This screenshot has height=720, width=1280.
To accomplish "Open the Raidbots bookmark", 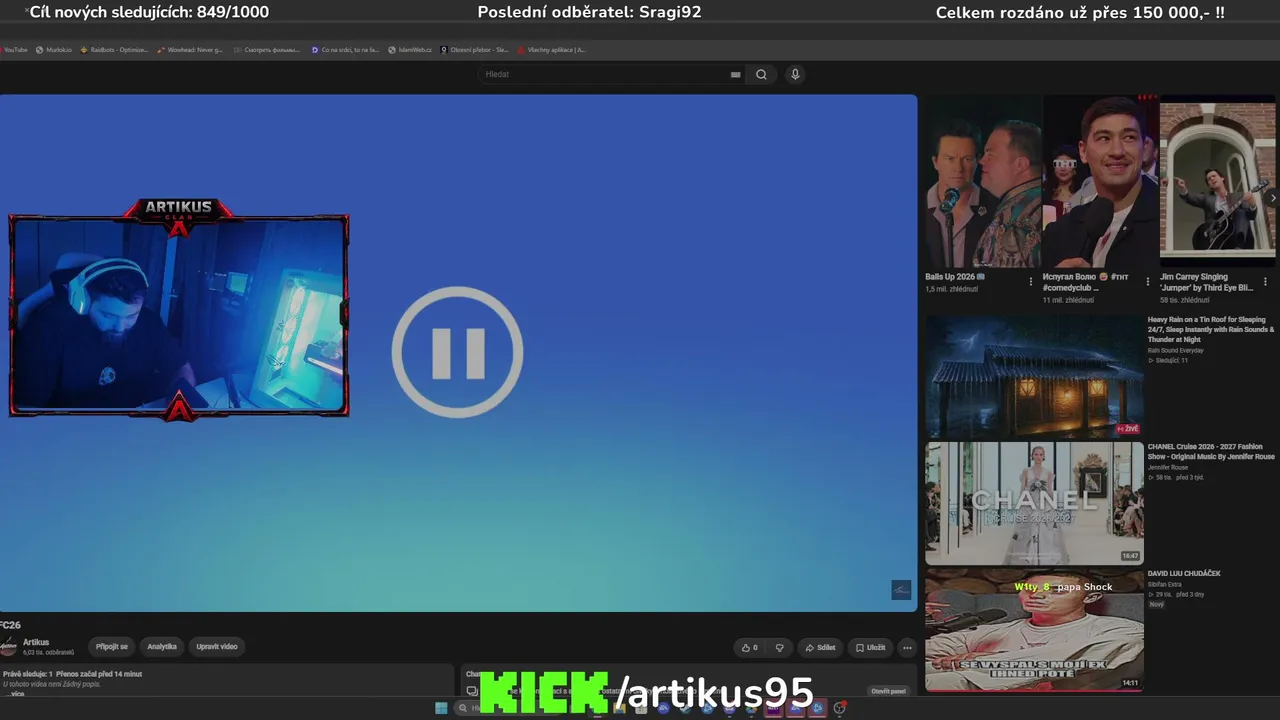I will (113, 50).
